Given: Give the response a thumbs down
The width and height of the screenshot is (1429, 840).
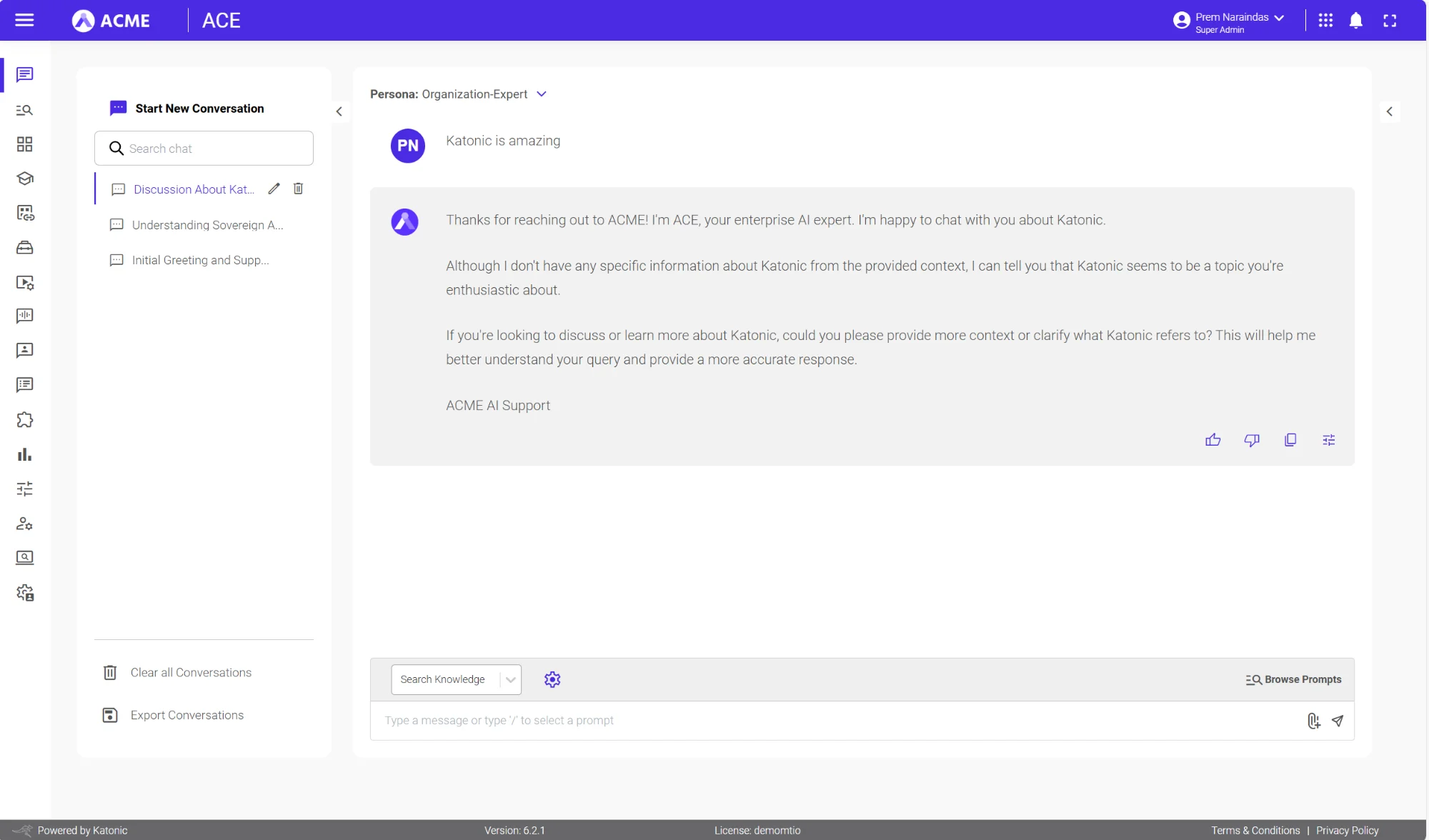Looking at the screenshot, I should click(x=1252, y=440).
